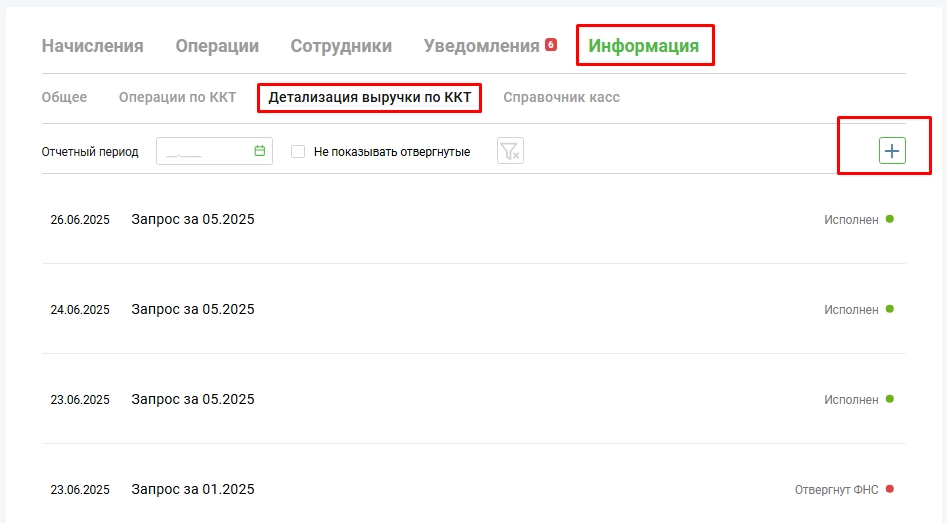
Task: Open the Операции tab
Action: point(217,46)
